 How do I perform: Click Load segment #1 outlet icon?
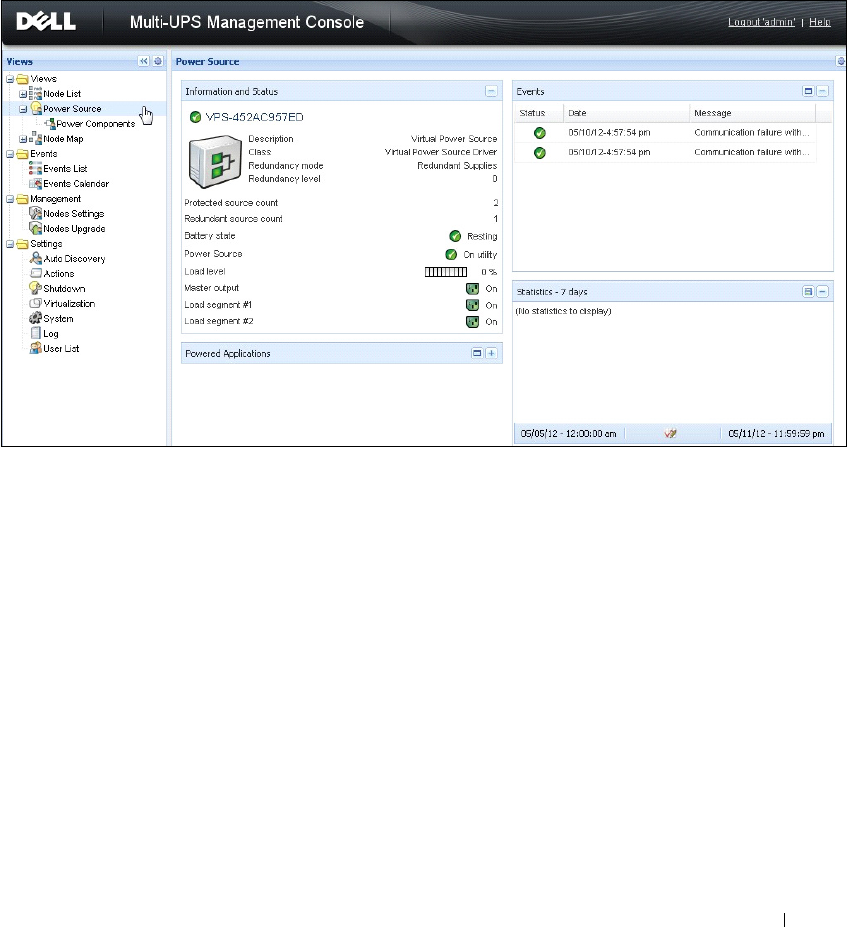point(472,305)
